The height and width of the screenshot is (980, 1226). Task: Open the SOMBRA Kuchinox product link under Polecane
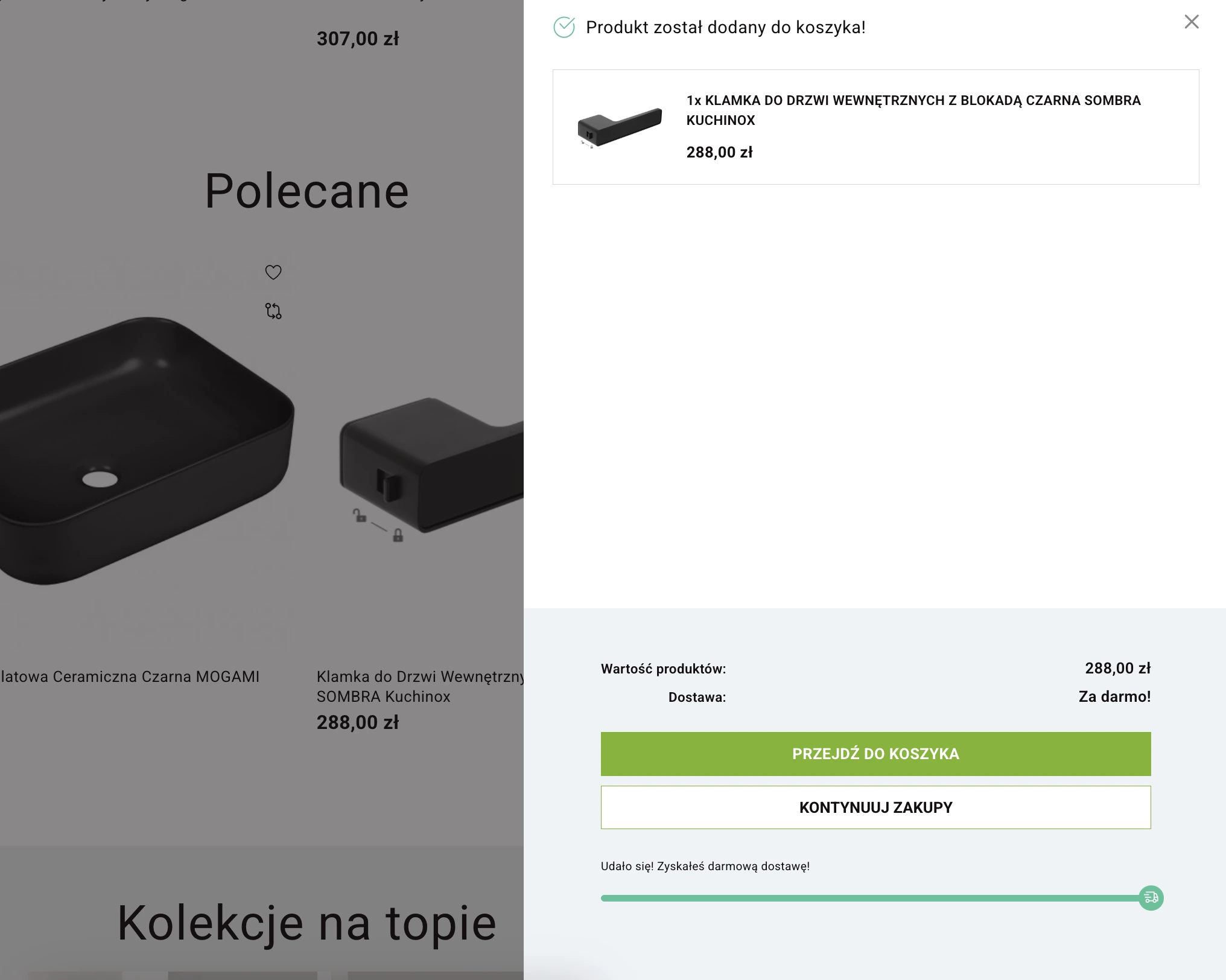coord(420,686)
